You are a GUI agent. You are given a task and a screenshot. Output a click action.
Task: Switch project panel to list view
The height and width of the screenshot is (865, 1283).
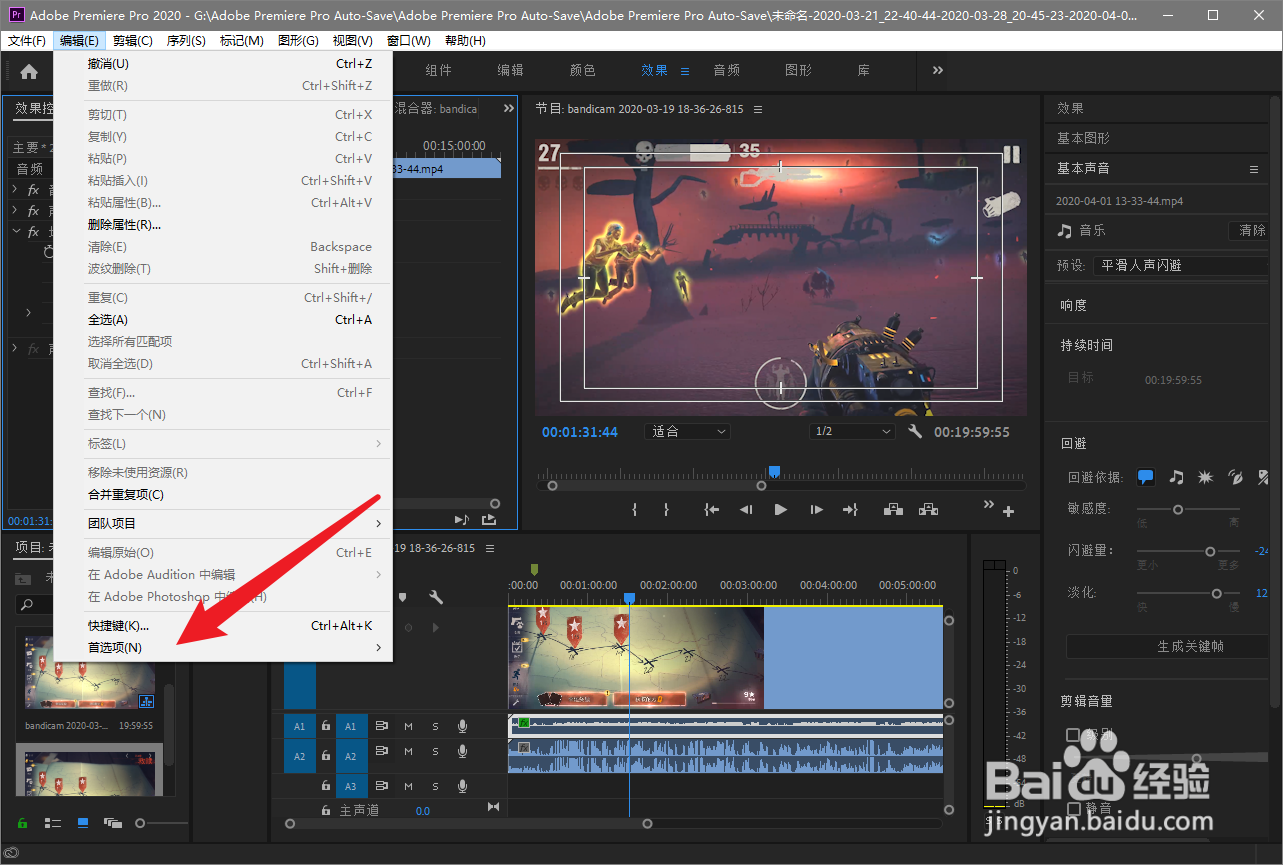pos(53,823)
